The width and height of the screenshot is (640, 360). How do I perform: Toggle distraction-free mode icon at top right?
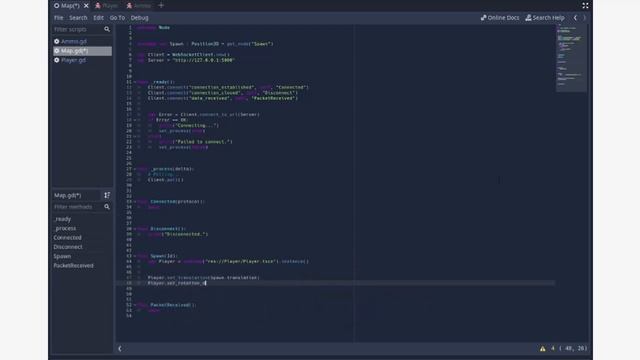coord(585,6)
